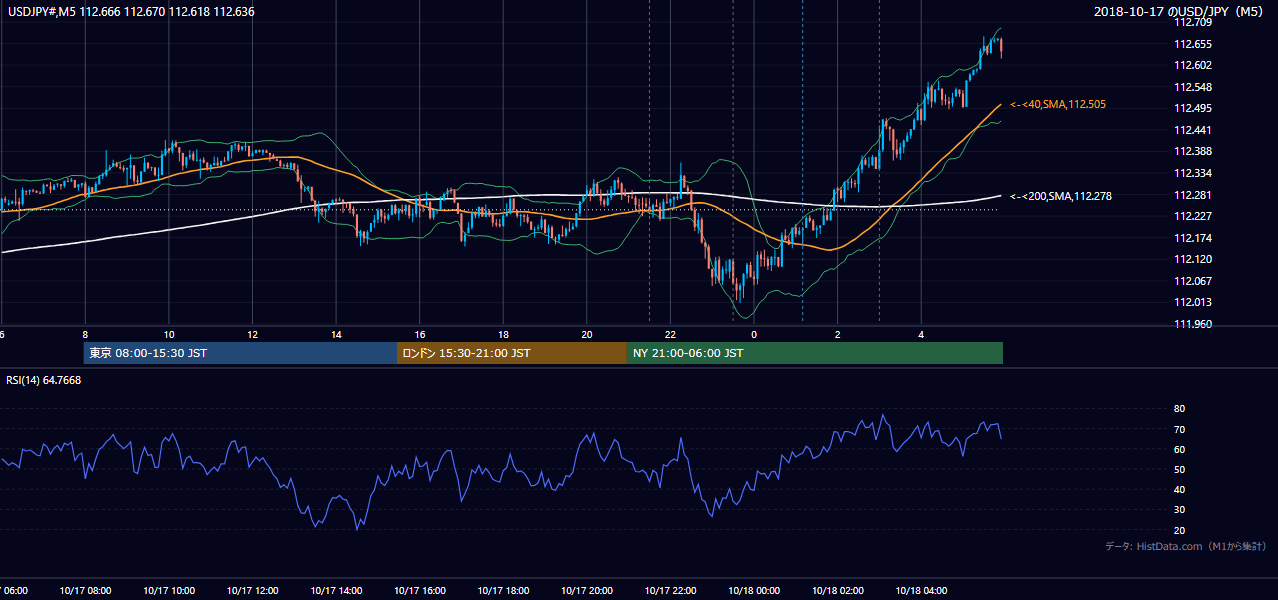Viewport: 1278px width, 600px height.
Task: Click hour tick 10 under price chart
Action: pos(169,335)
